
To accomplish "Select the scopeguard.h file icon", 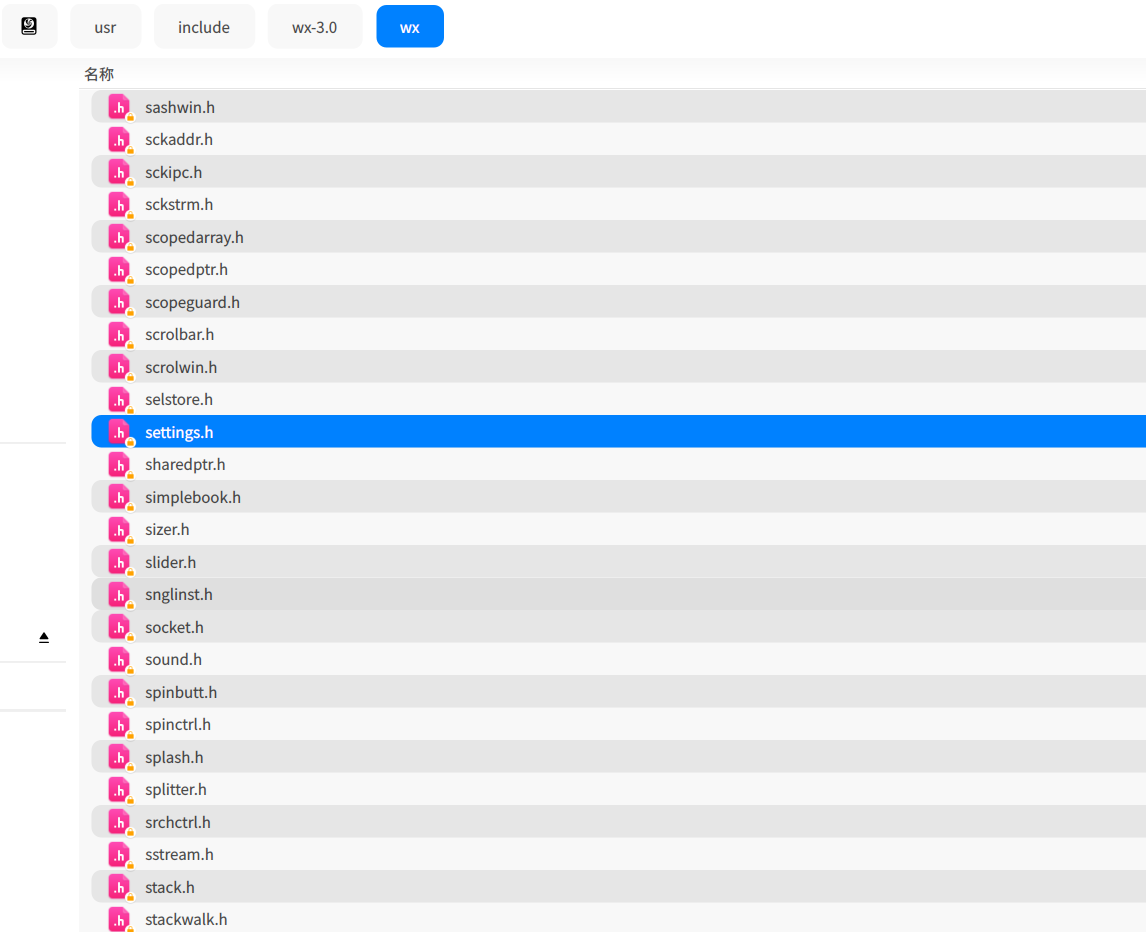I will tap(120, 303).
